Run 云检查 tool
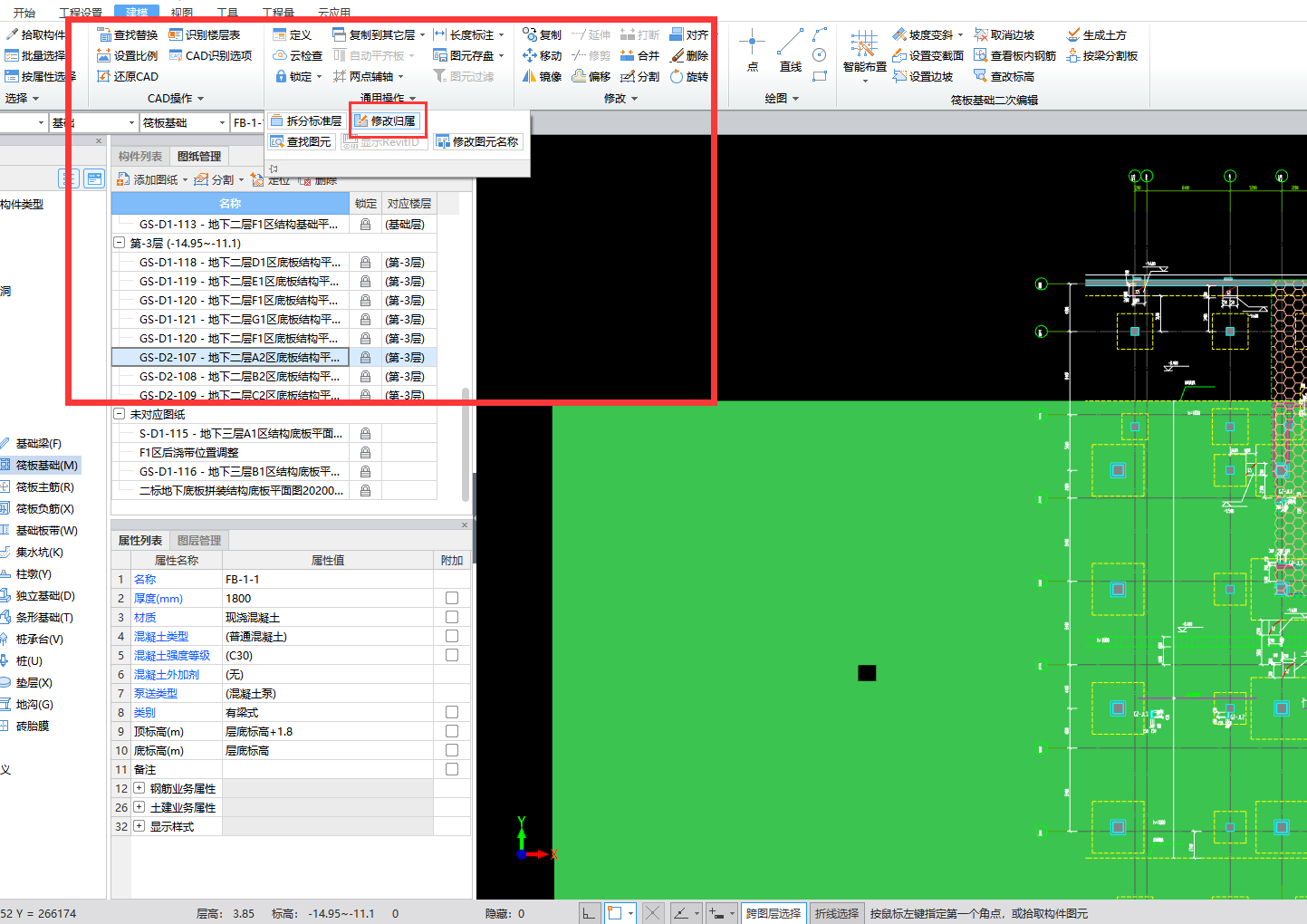Screen dimensions: 1307x924 click(297, 55)
